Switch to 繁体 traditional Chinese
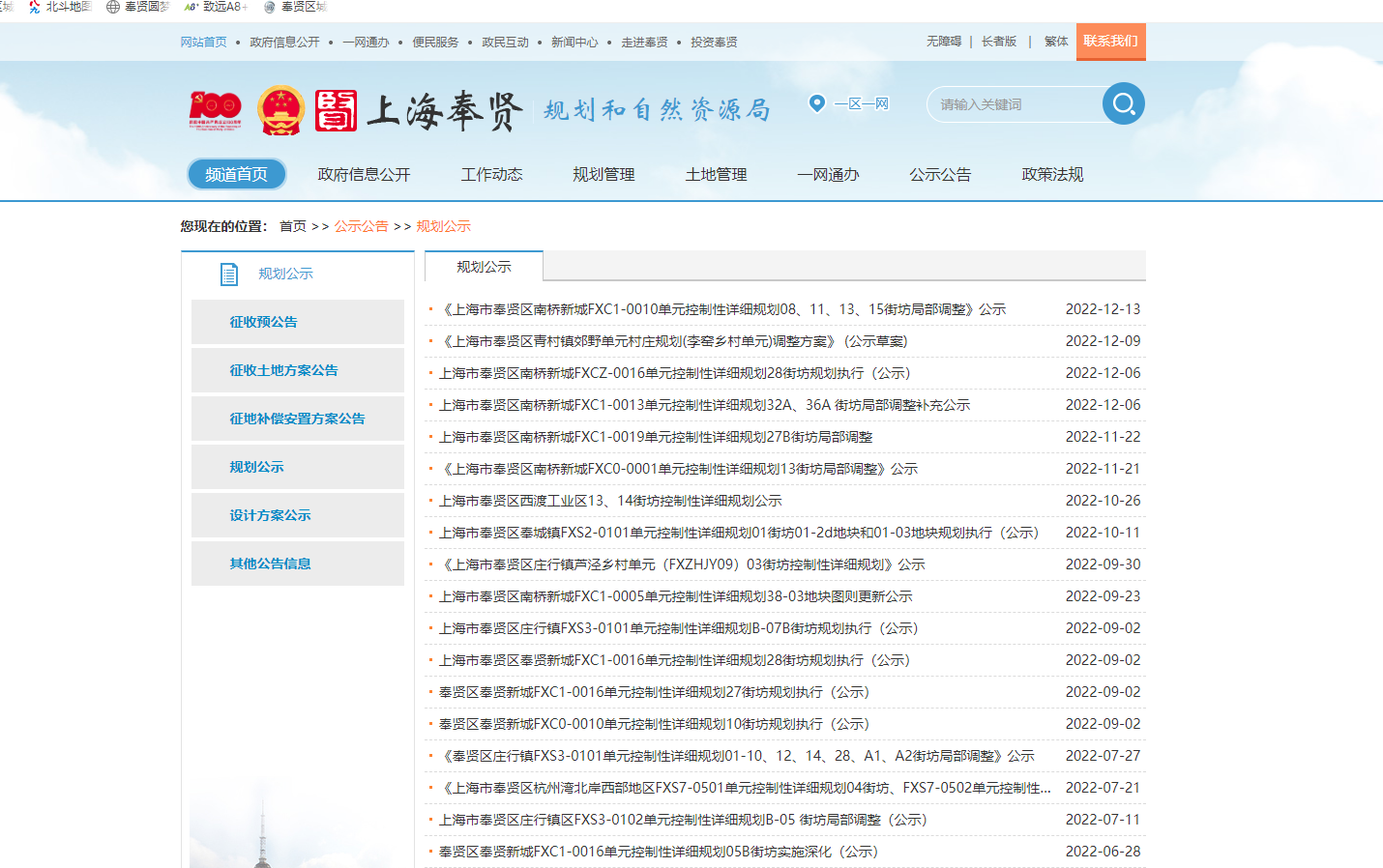Viewport: 1383px width, 868px height. (x=1056, y=42)
